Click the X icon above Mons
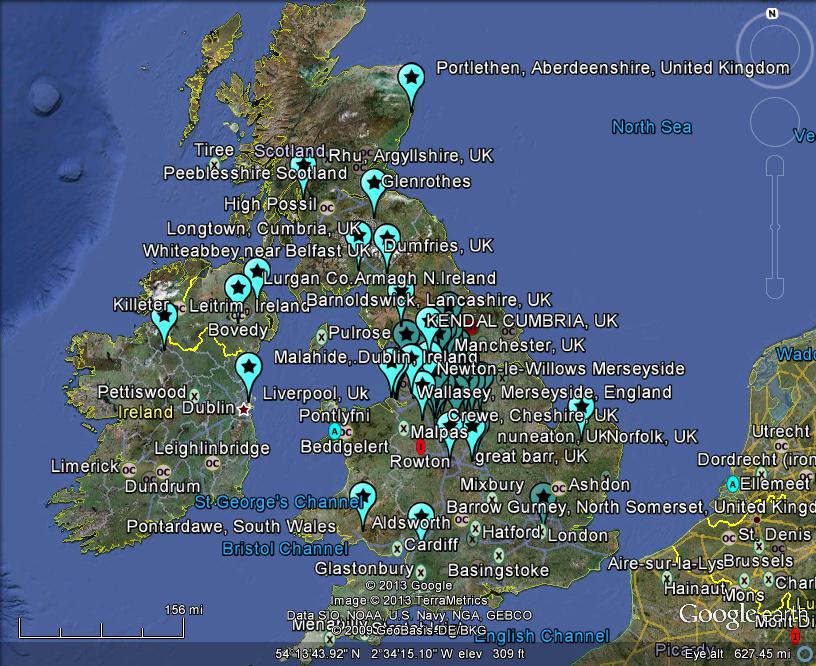 [745, 580]
